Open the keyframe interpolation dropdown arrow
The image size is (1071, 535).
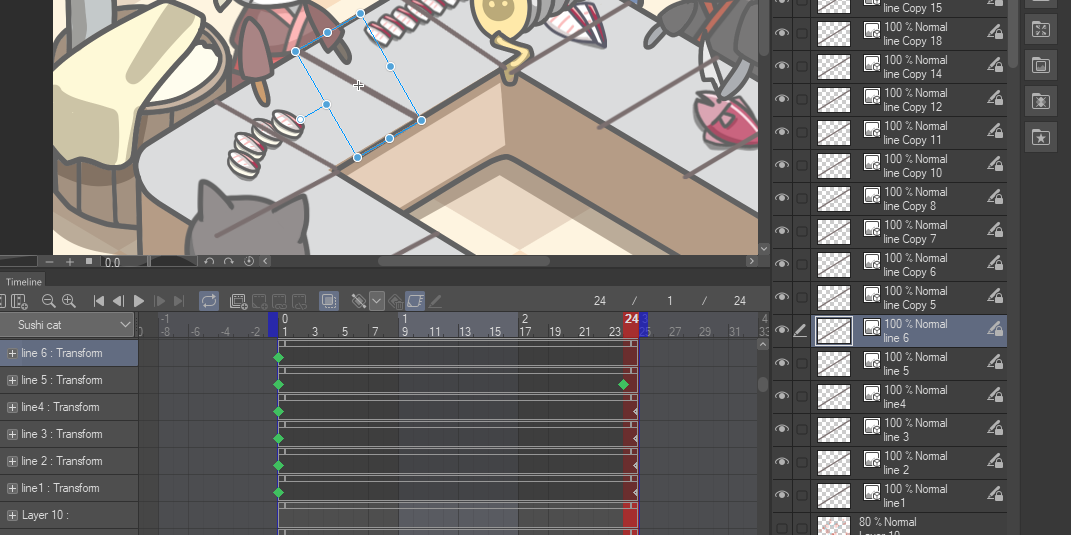tap(376, 301)
